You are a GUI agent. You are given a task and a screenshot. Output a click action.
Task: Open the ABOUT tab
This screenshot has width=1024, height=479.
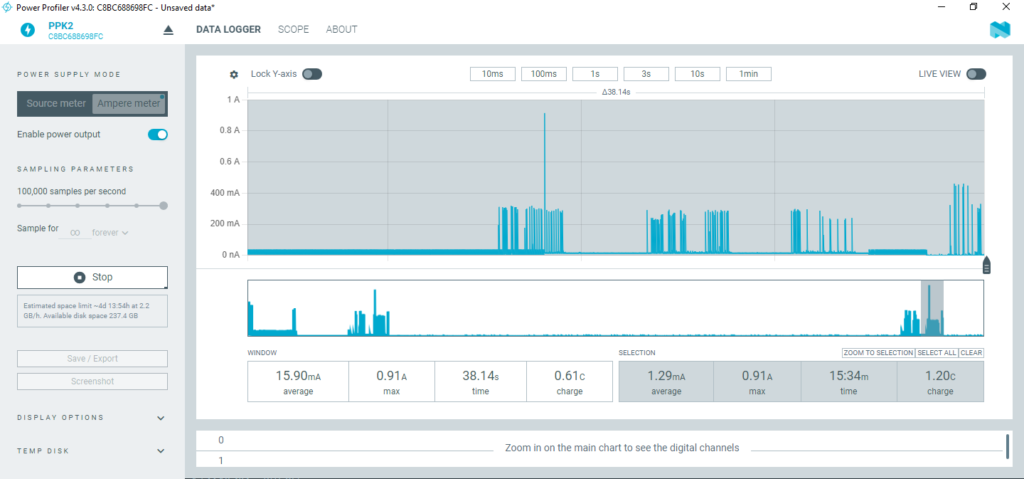342,29
